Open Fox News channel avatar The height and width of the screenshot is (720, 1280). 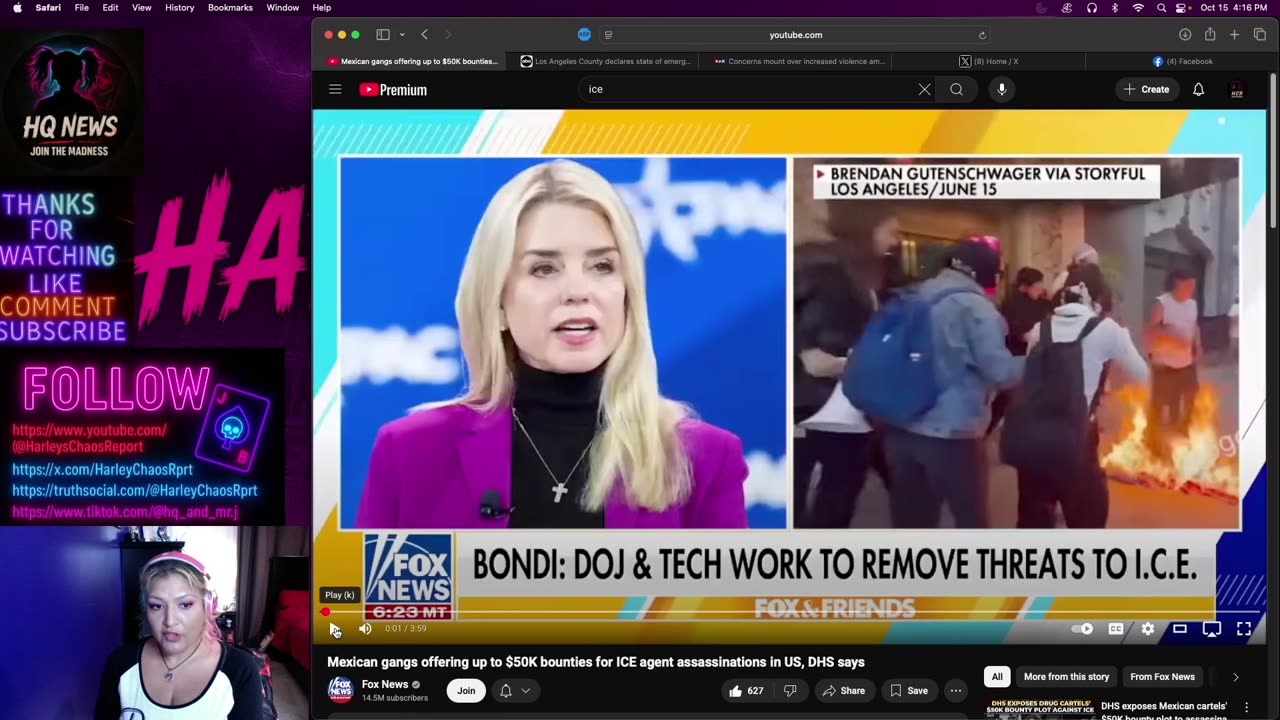pos(340,690)
